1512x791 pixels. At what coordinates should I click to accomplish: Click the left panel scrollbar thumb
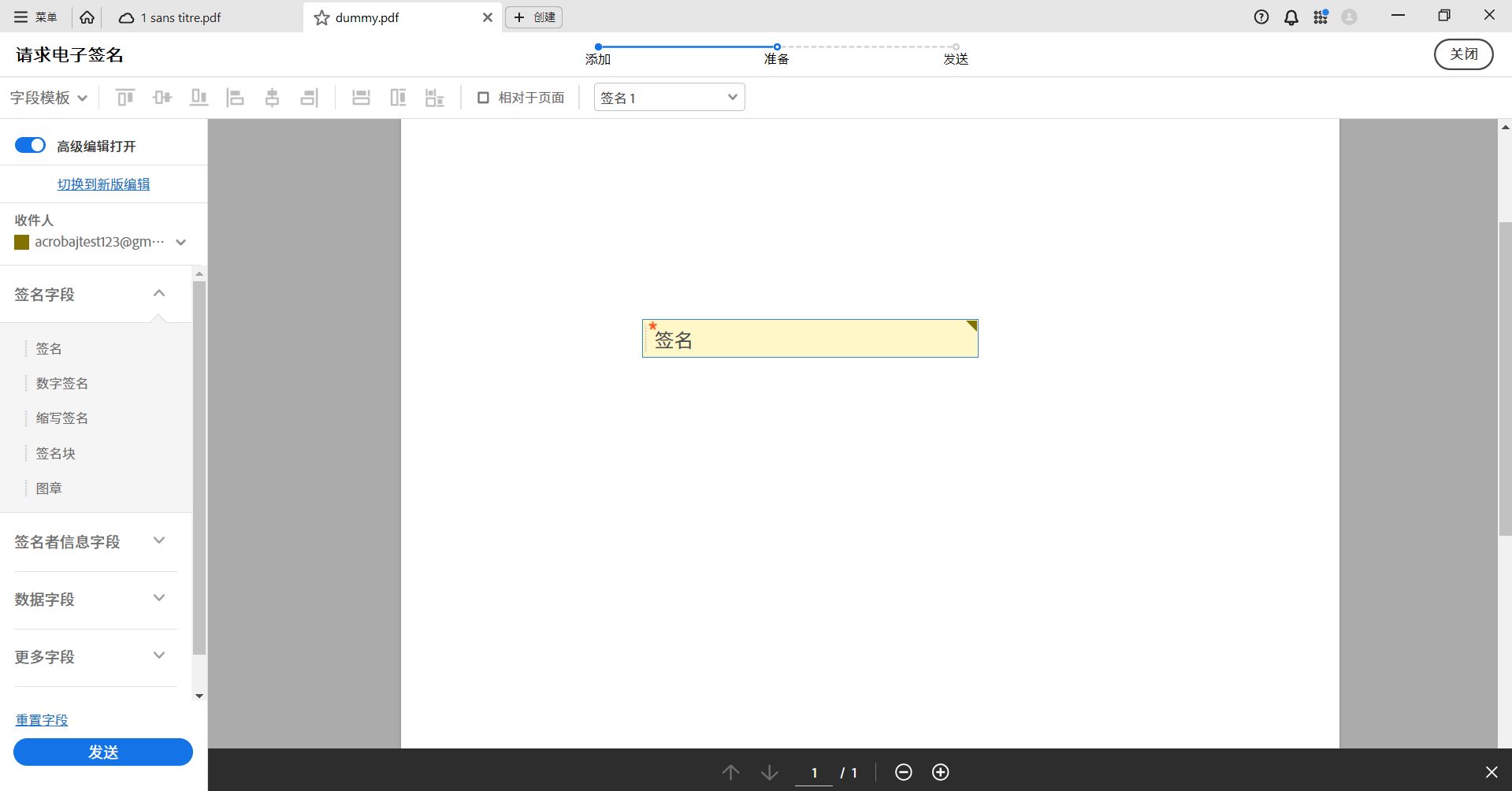coord(199,468)
